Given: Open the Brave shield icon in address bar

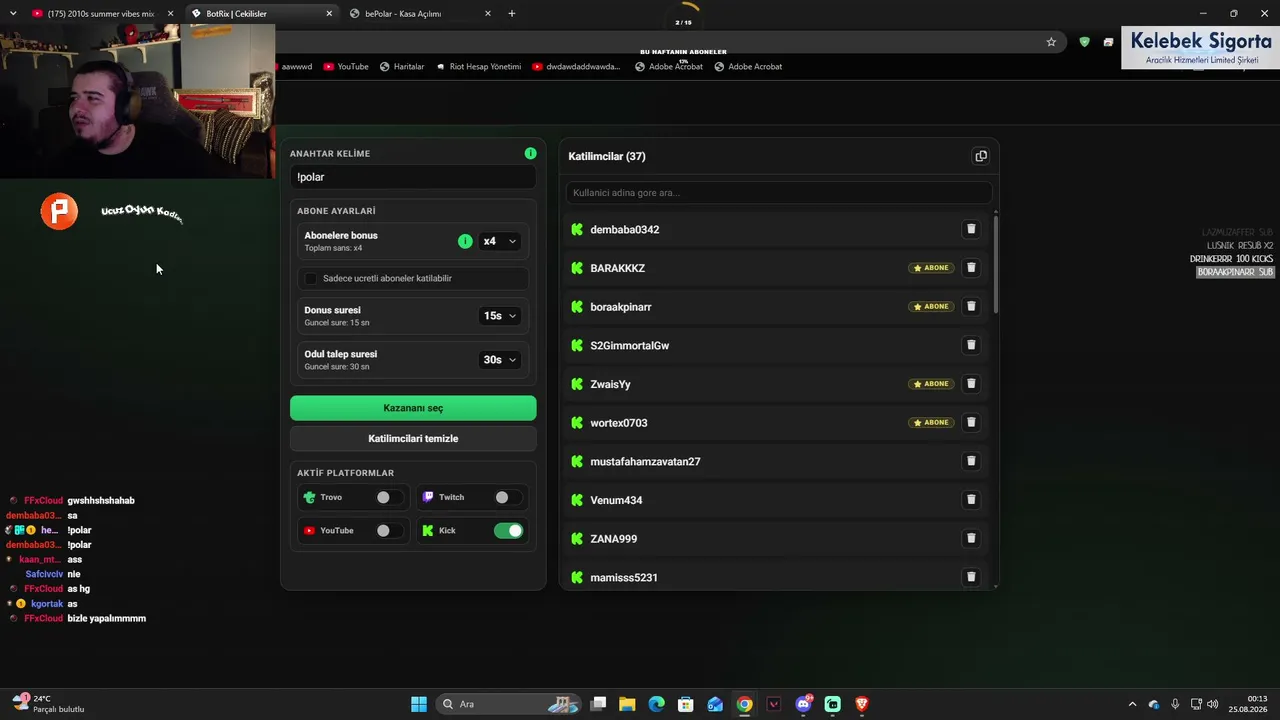Looking at the screenshot, I should tap(1084, 42).
